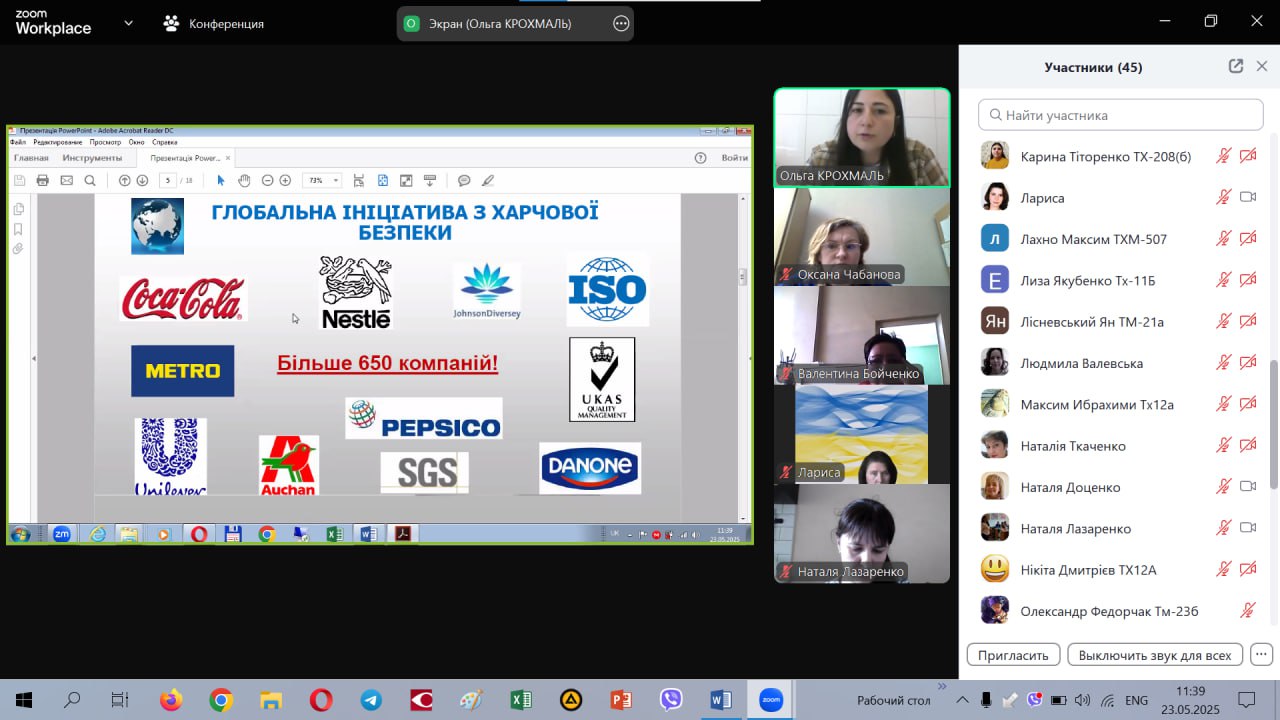Select Лиза Якубенко avatar letter E

click(x=994, y=280)
